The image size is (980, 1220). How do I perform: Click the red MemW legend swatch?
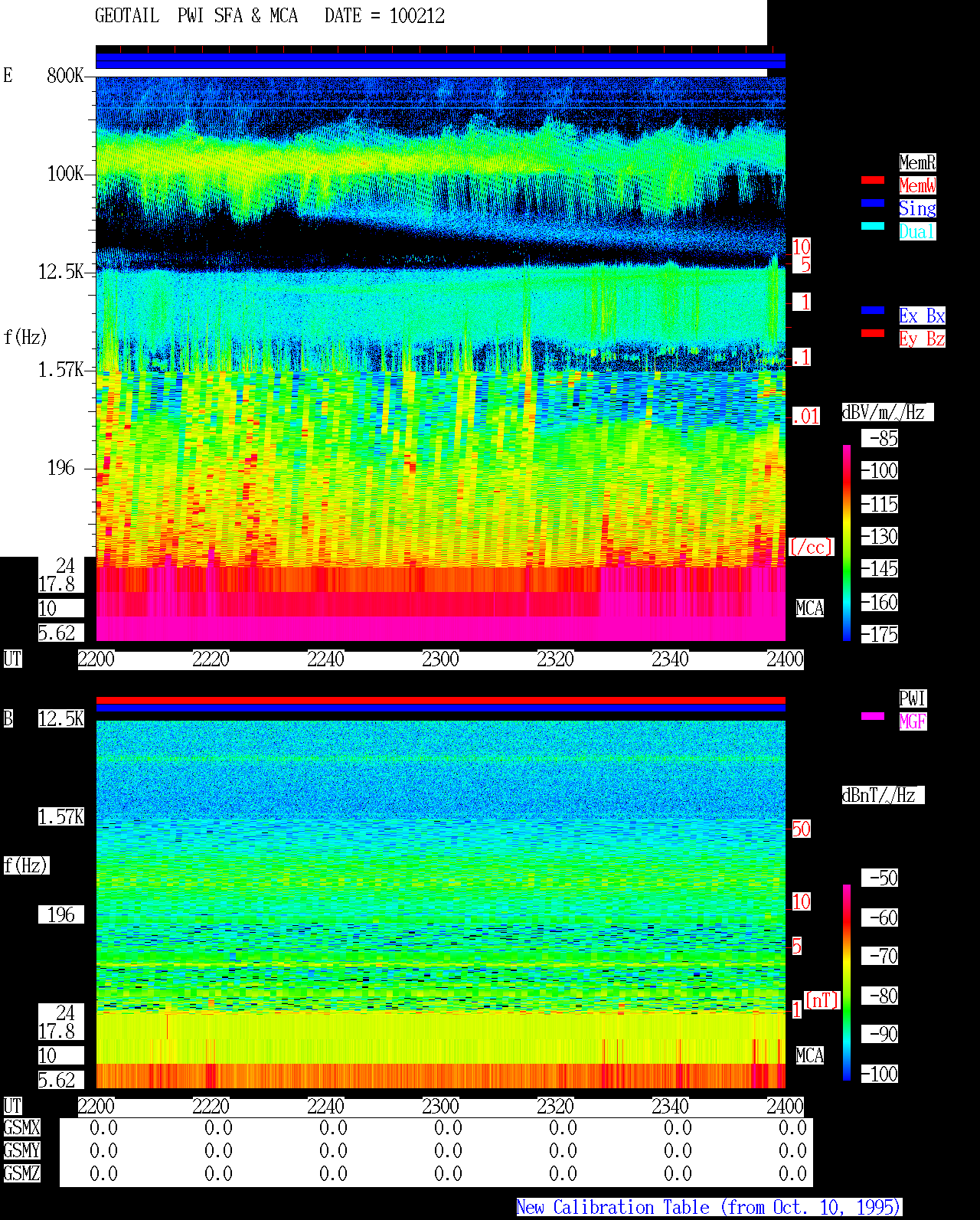[x=873, y=180]
